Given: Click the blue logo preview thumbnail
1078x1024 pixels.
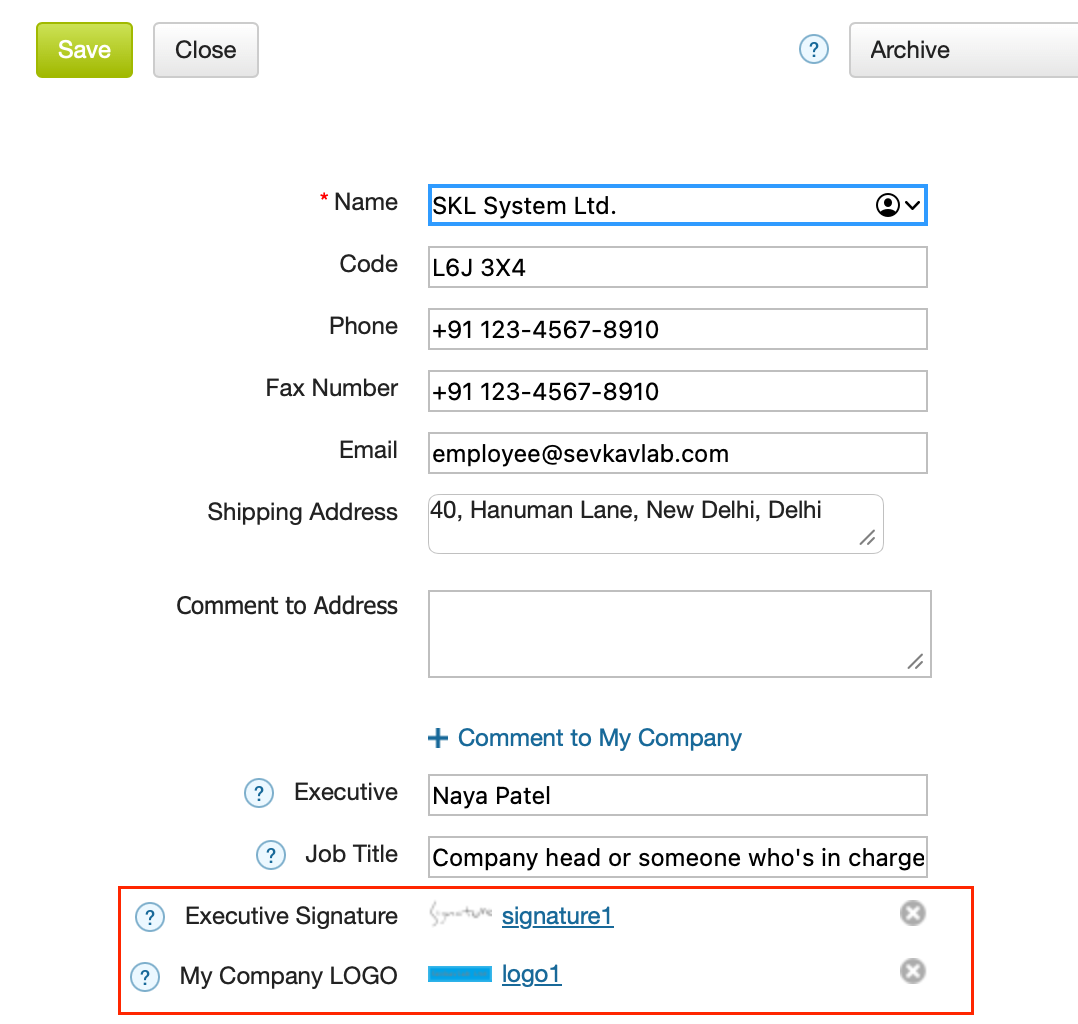Looking at the screenshot, I should (x=460, y=974).
